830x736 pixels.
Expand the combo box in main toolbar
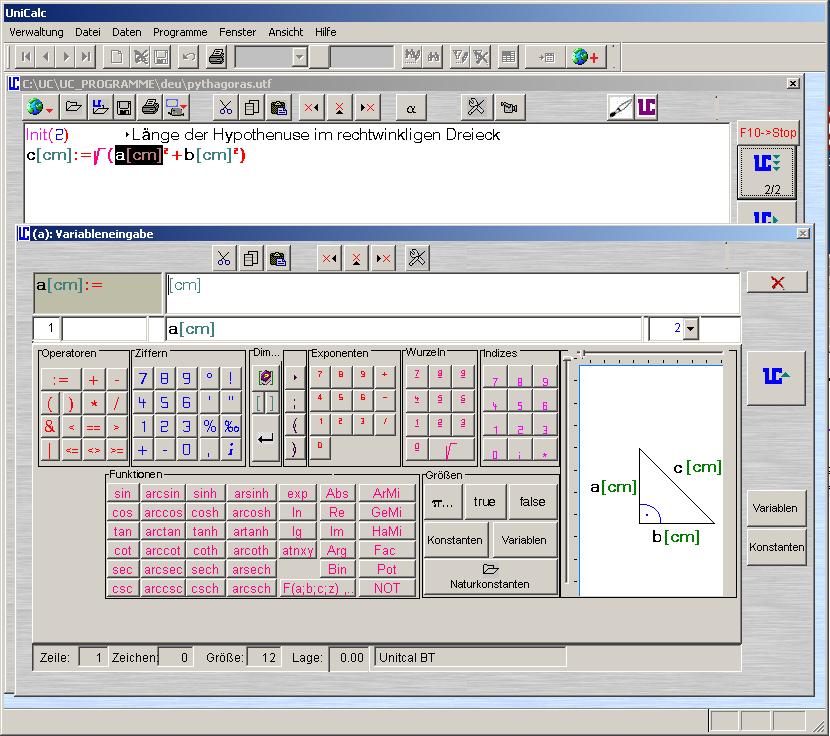click(x=300, y=57)
